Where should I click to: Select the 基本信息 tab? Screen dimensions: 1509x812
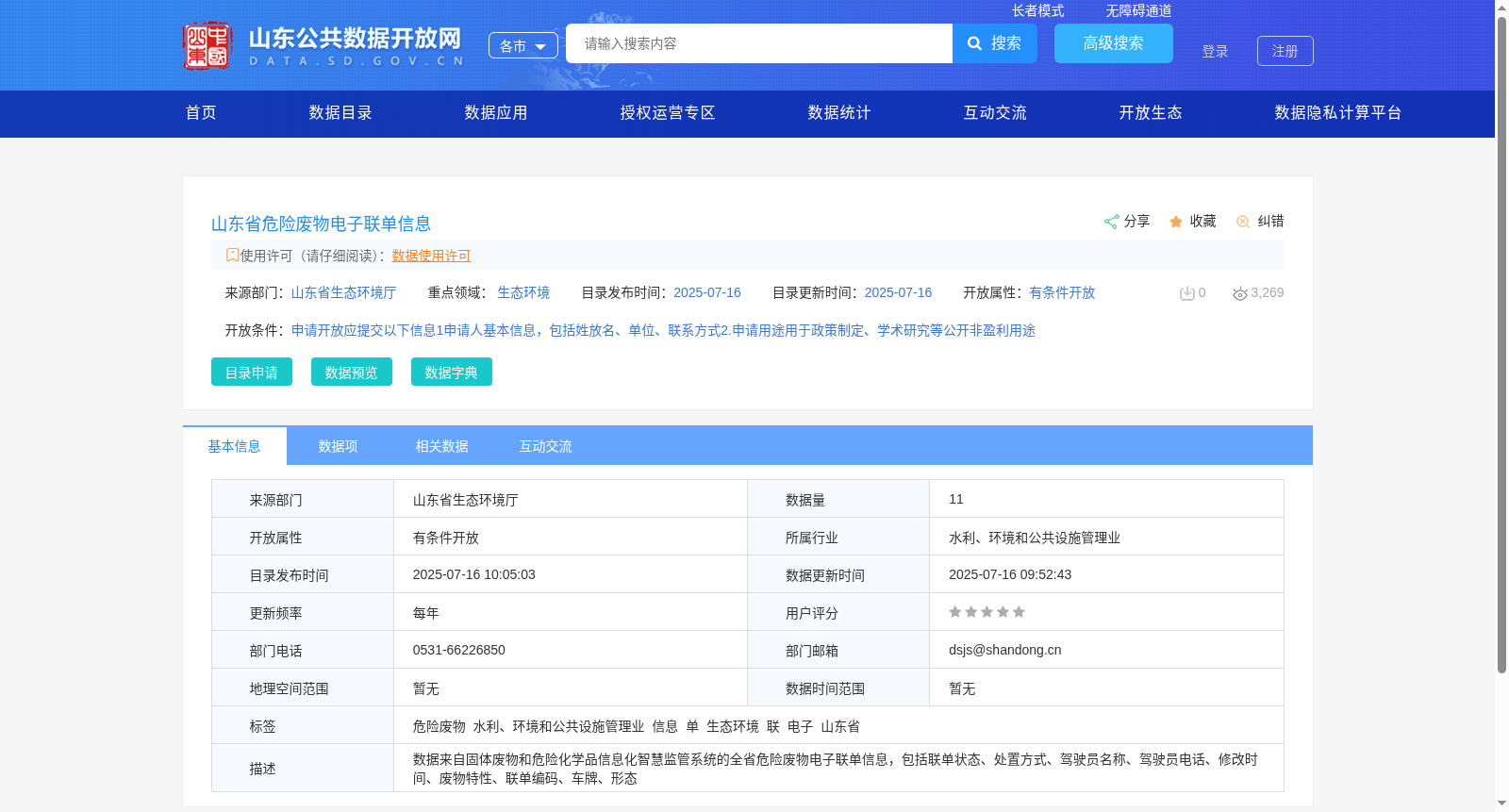point(235,446)
